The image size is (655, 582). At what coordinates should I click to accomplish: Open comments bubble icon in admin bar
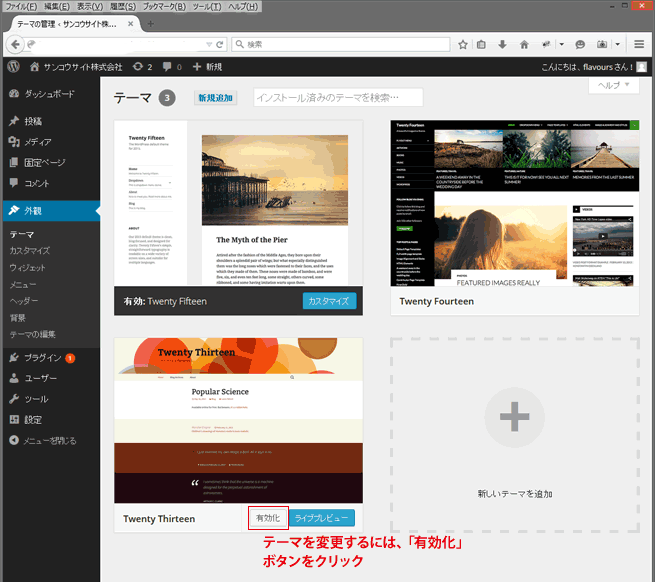click(172, 67)
